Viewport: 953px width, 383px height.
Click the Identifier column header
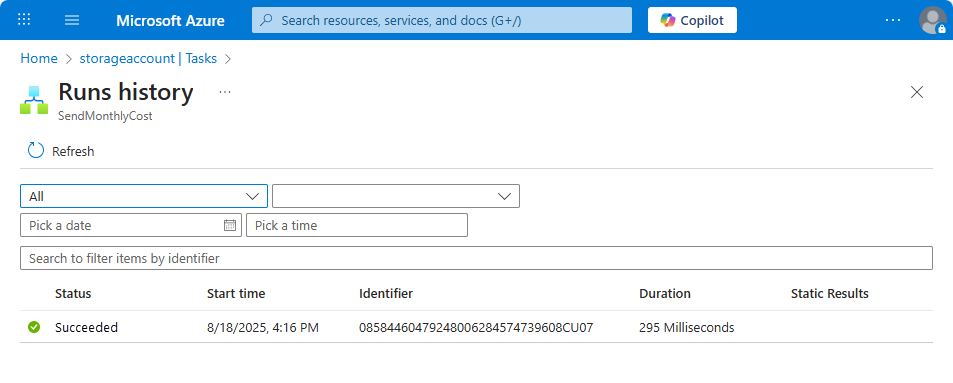click(386, 294)
